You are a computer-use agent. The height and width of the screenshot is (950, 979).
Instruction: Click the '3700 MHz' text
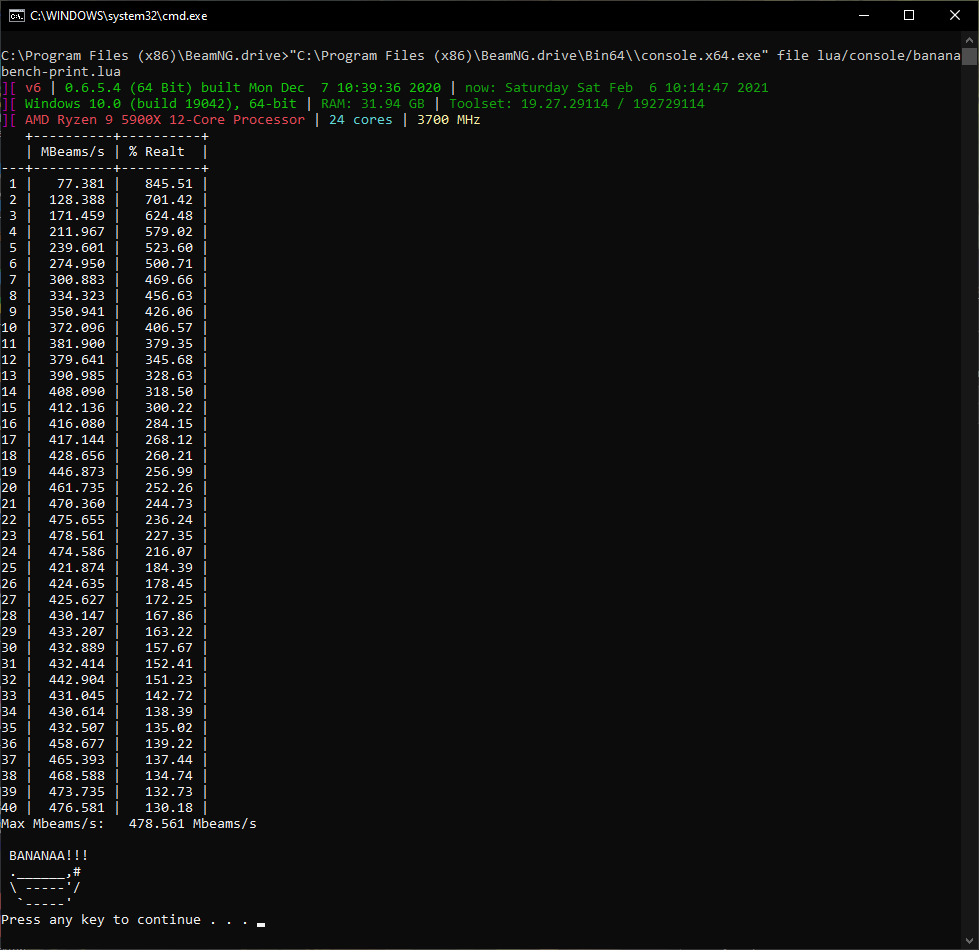tap(448, 119)
